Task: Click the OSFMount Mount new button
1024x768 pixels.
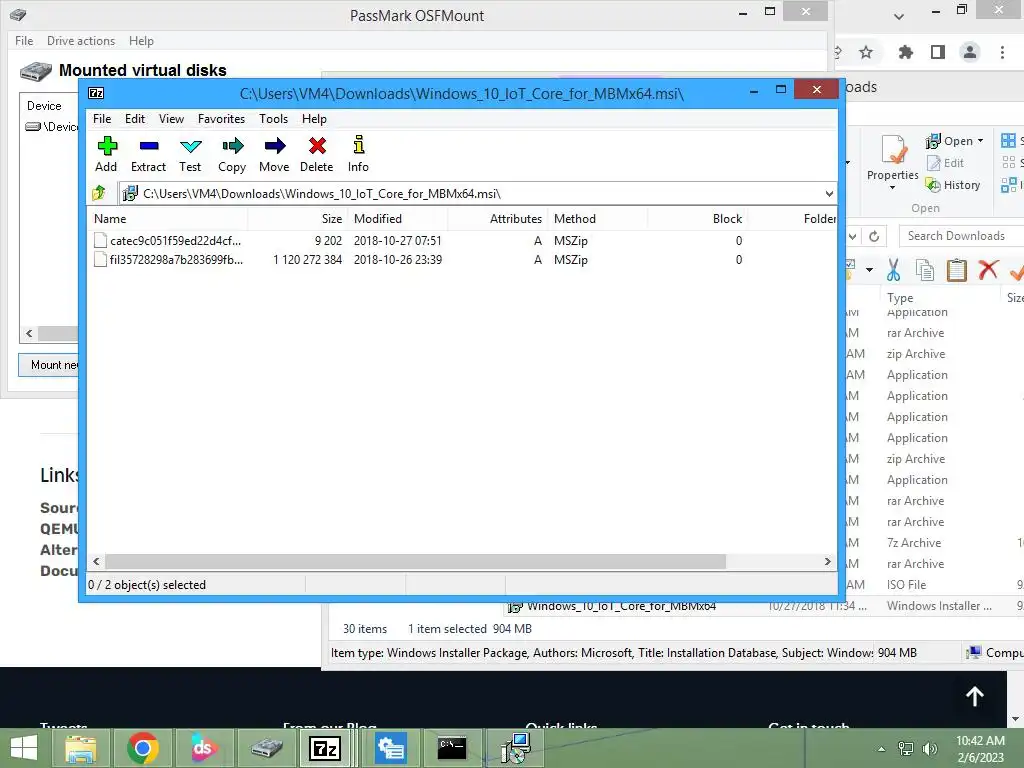Action: [x=49, y=364]
